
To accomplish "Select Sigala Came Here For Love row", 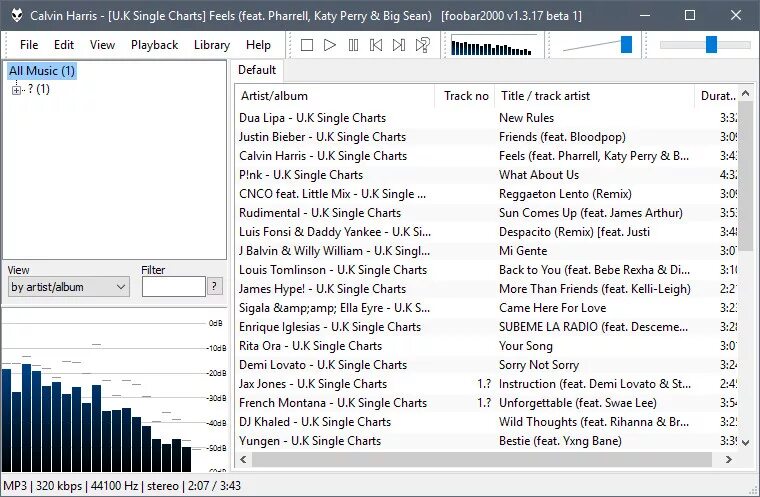I will (x=487, y=308).
